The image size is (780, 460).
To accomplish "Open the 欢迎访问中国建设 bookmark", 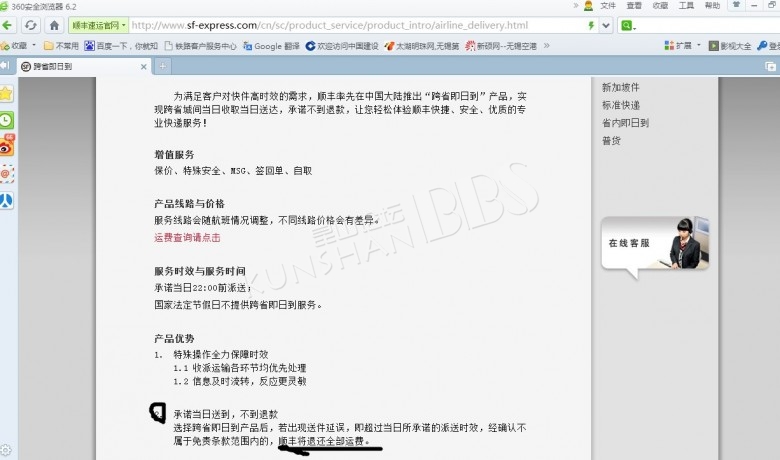I will tap(342, 46).
